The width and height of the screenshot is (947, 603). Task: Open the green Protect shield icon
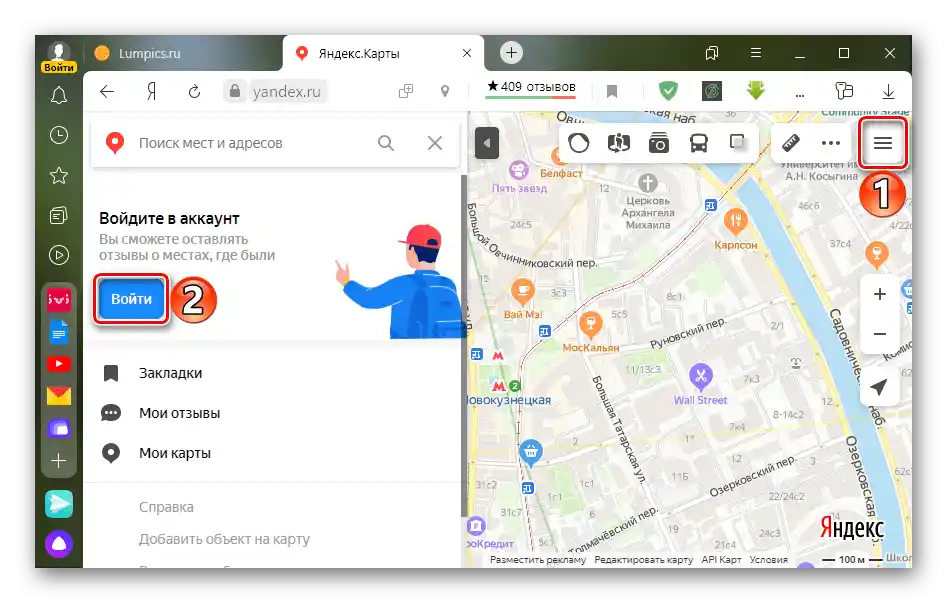coord(668,91)
